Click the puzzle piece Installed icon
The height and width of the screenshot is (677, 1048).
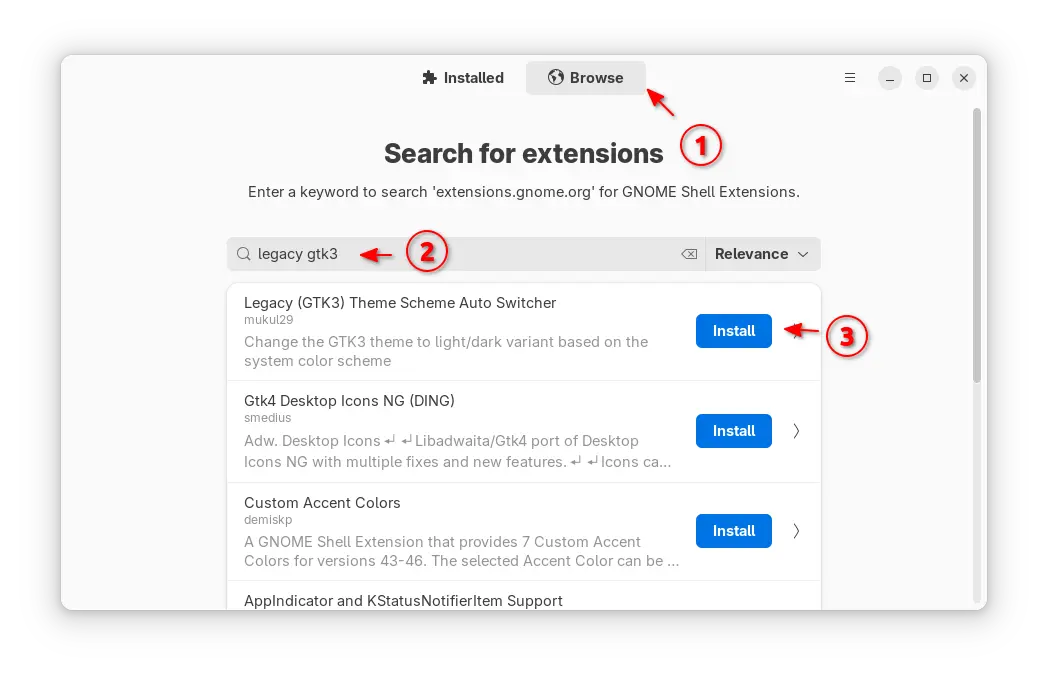coord(429,78)
